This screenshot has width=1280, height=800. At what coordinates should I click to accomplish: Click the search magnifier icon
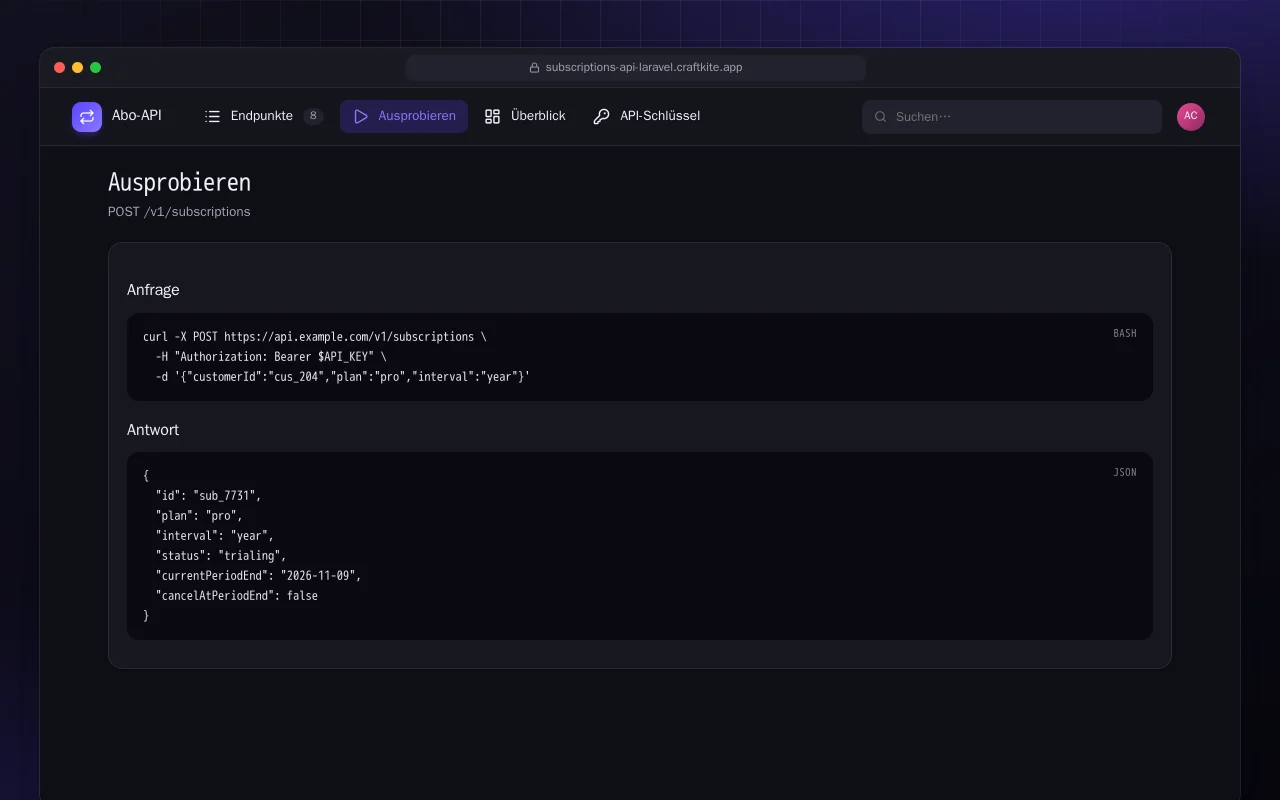click(x=881, y=117)
